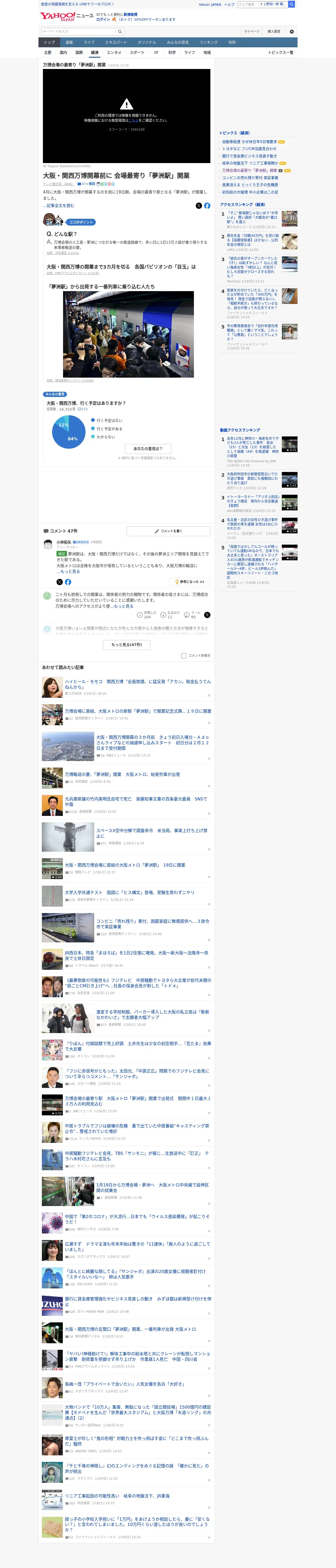Dismiss the 大学入学共通テスト article with x
336x1568 pixels.
click(209, 904)
